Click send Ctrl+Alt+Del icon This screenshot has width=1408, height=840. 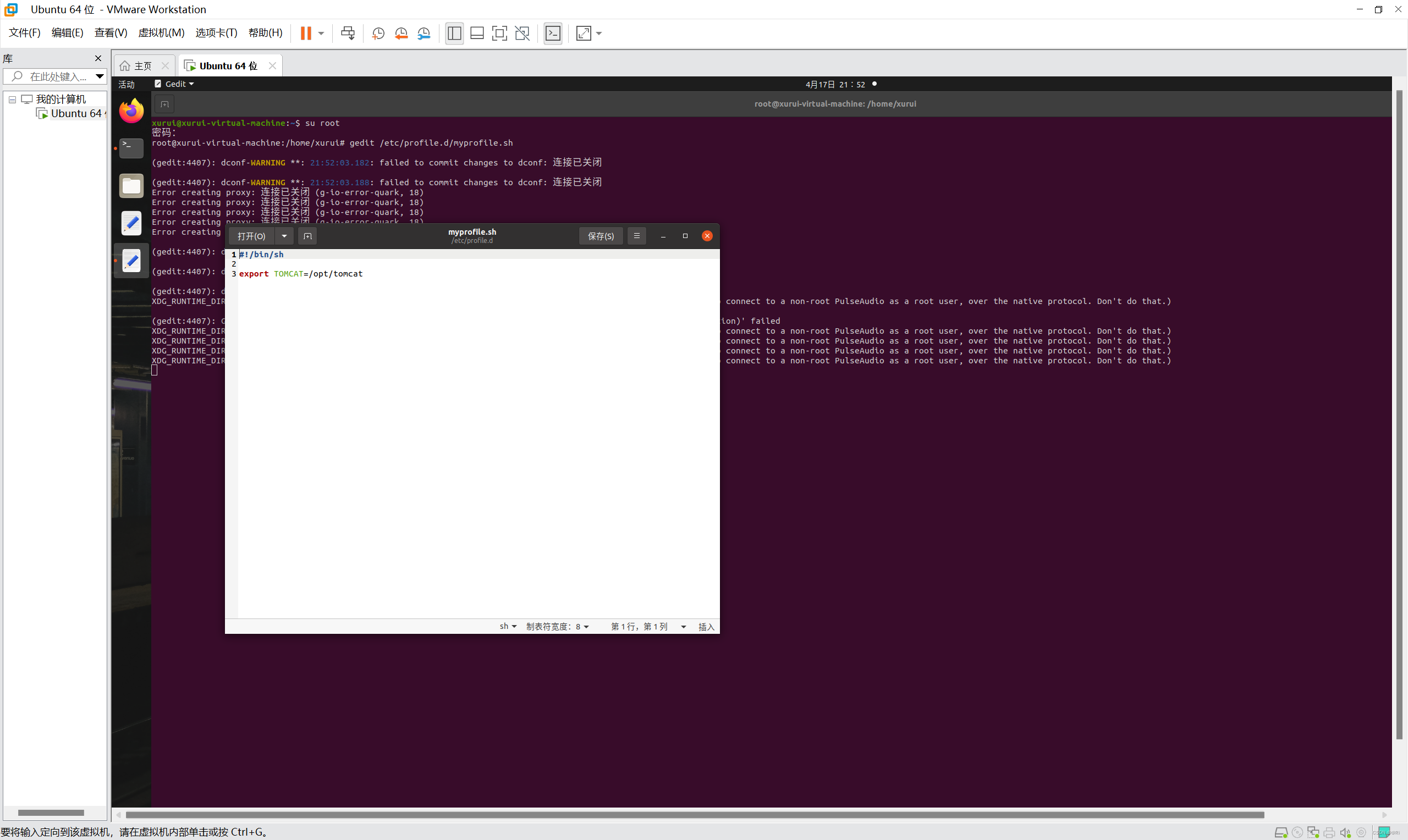tap(348, 34)
